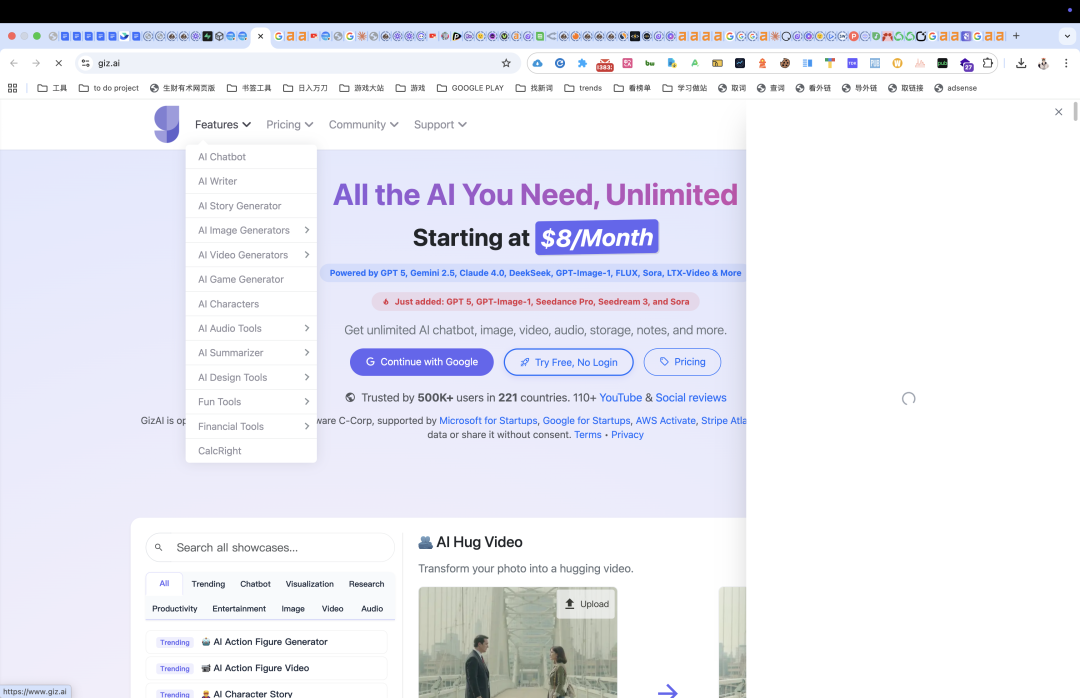
Task: Open Google for Startups link
Action: point(586,420)
